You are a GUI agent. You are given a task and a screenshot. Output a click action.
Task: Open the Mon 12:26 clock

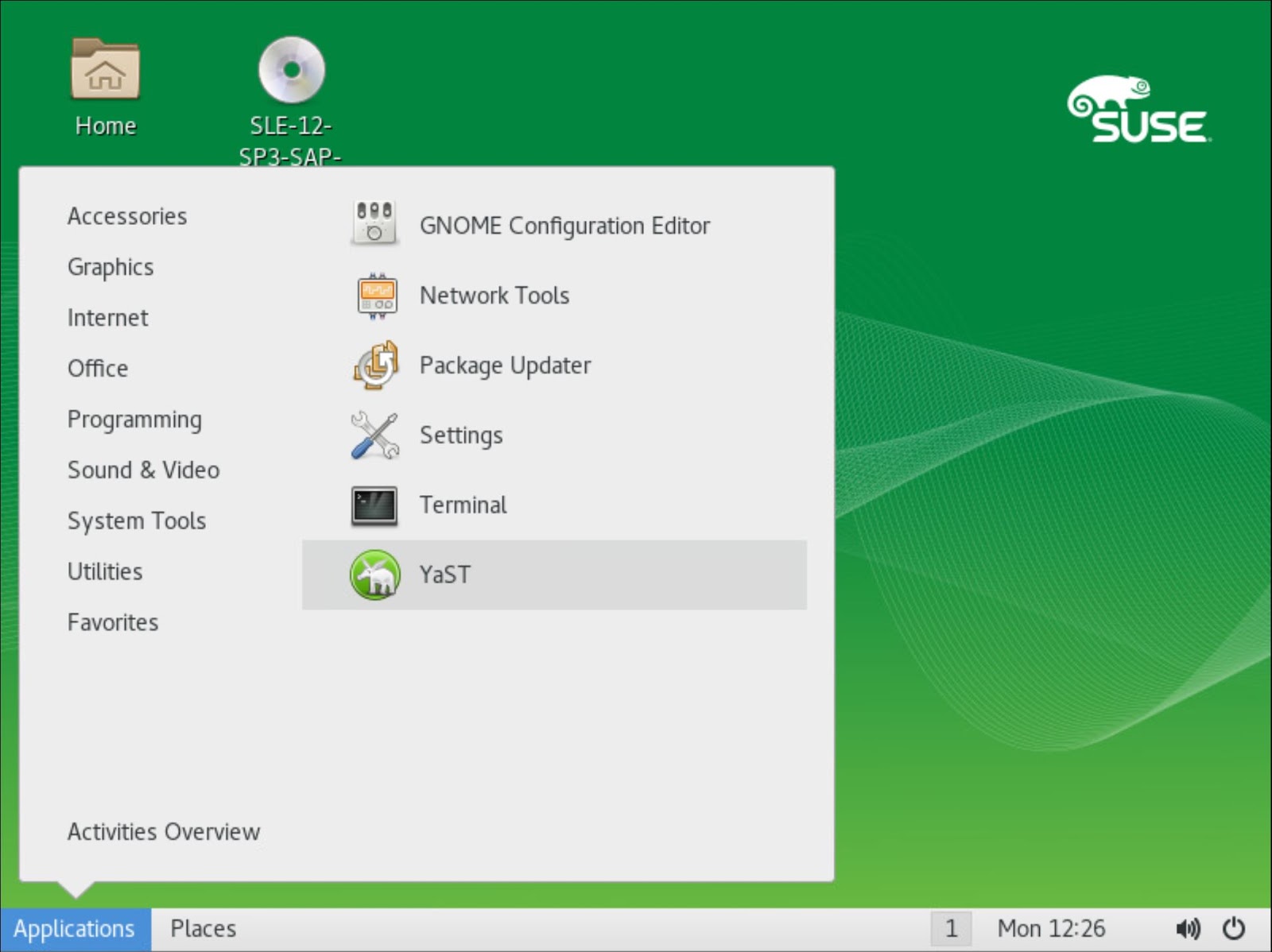tap(1051, 929)
